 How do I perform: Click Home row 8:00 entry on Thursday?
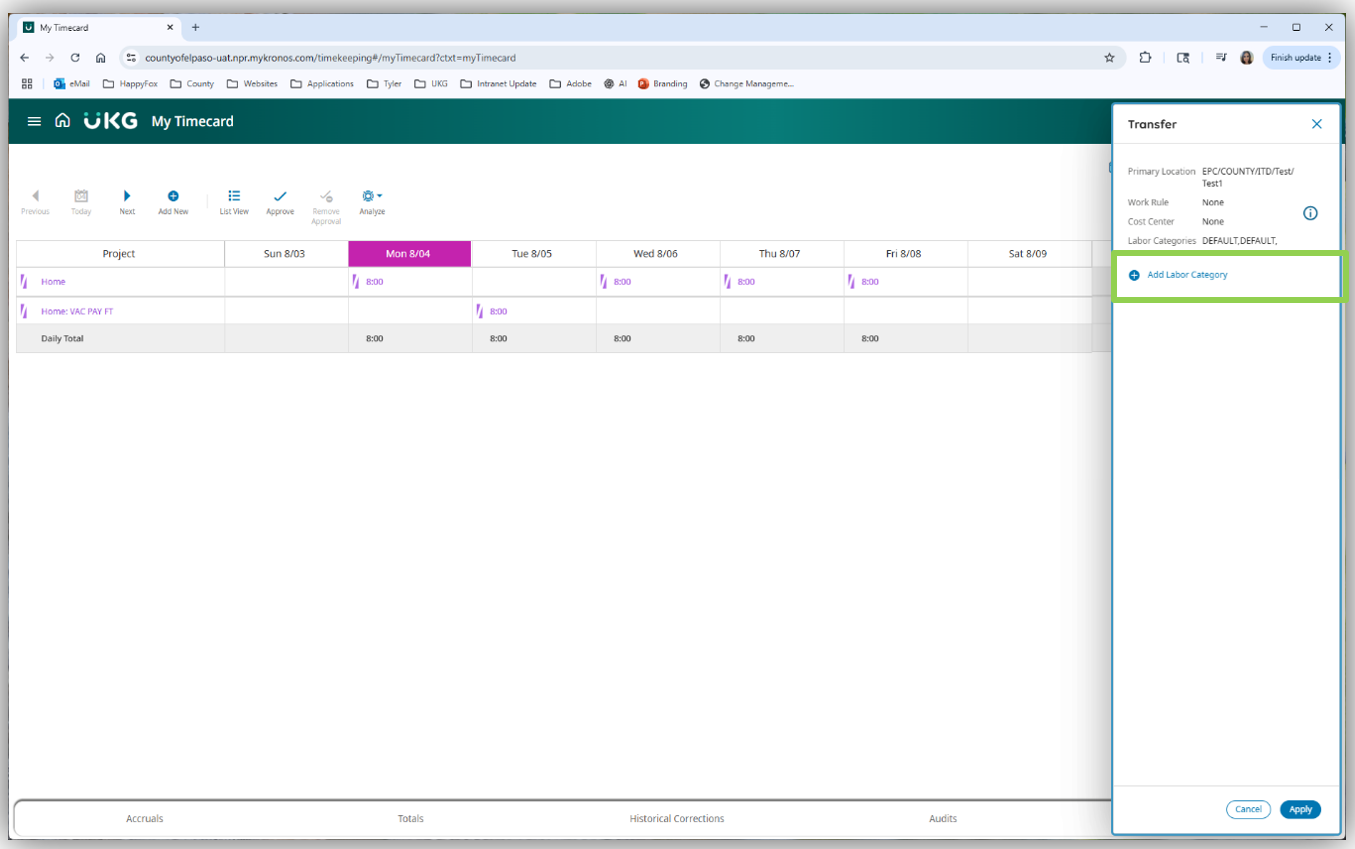747,282
